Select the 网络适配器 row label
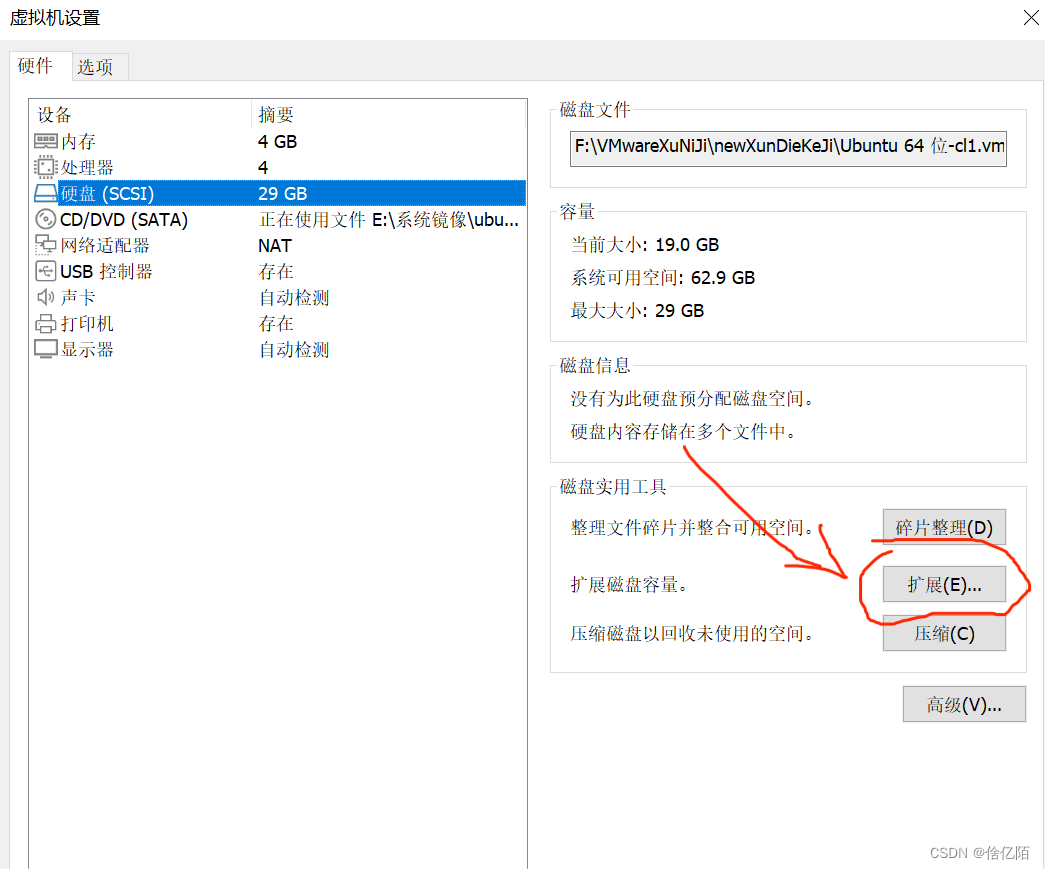Viewport: 1045px width, 869px height. tap(105, 245)
